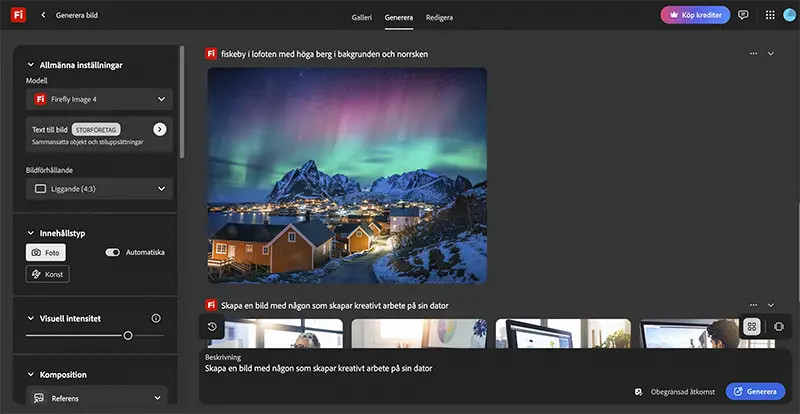Click the info icon beside Visuell intensitet
This screenshot has height=414, width=800.
click(x=156, y=319)
